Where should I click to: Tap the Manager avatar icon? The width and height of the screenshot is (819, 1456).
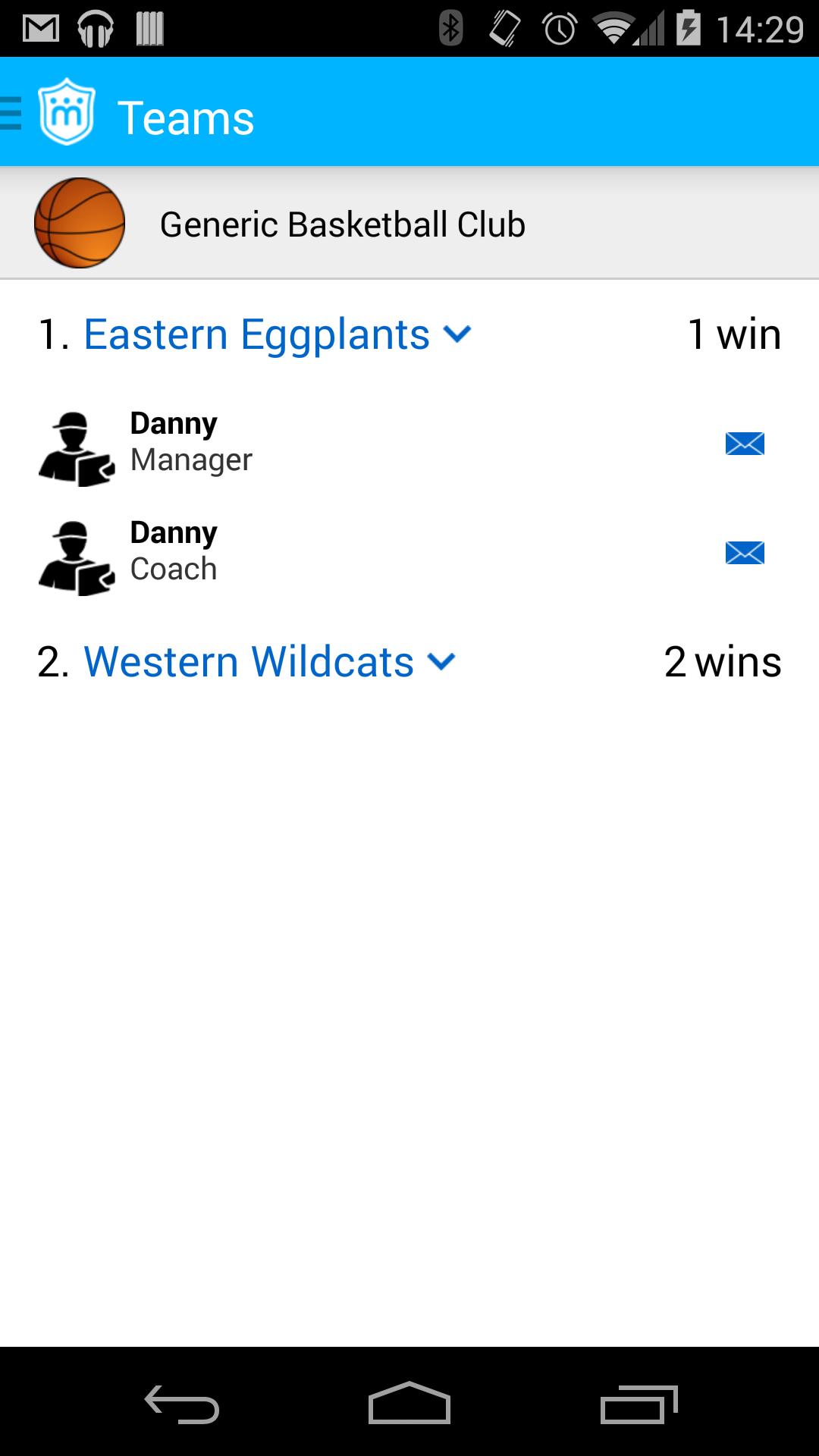(x=76, y=448)
